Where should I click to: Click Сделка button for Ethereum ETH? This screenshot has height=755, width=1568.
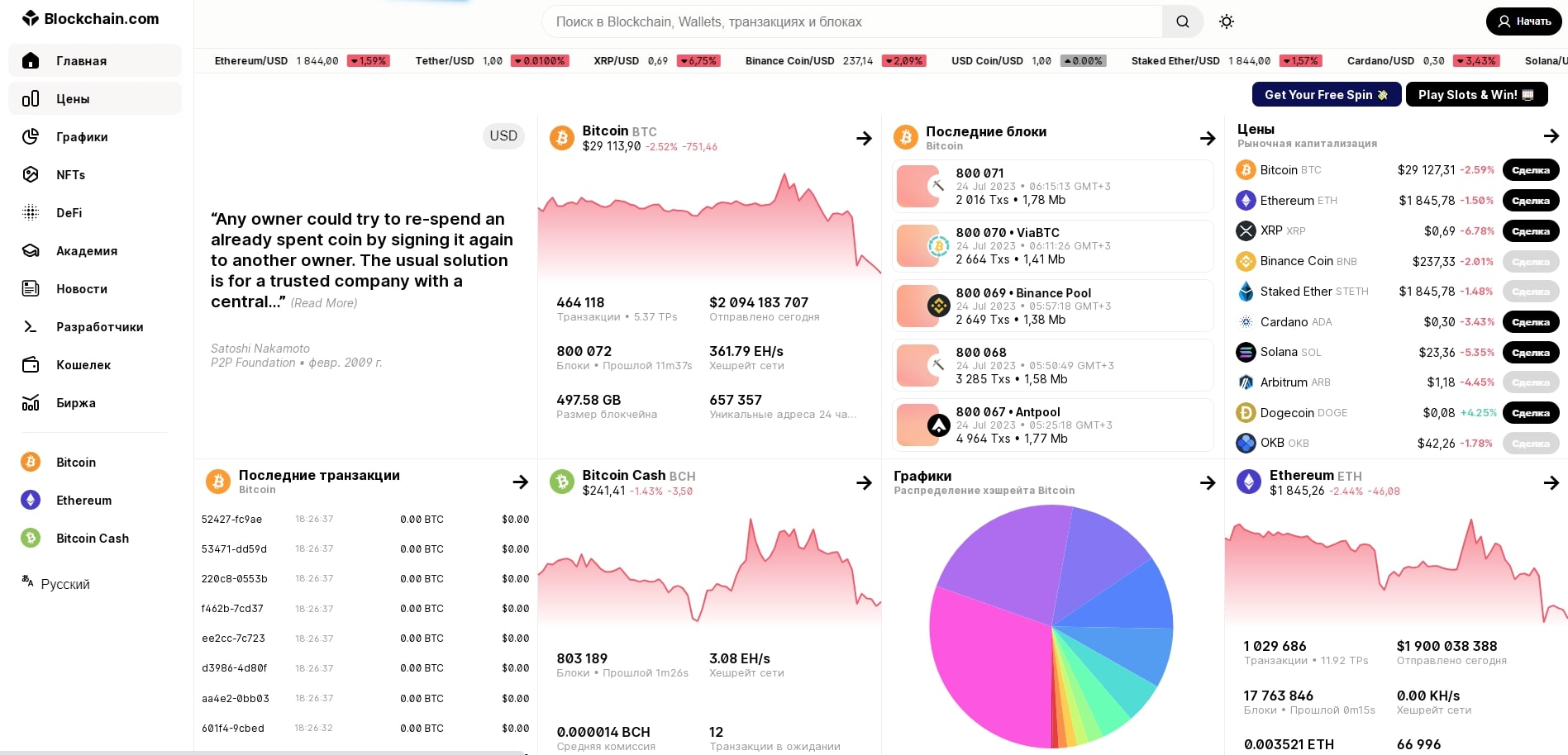(1531, 201)
